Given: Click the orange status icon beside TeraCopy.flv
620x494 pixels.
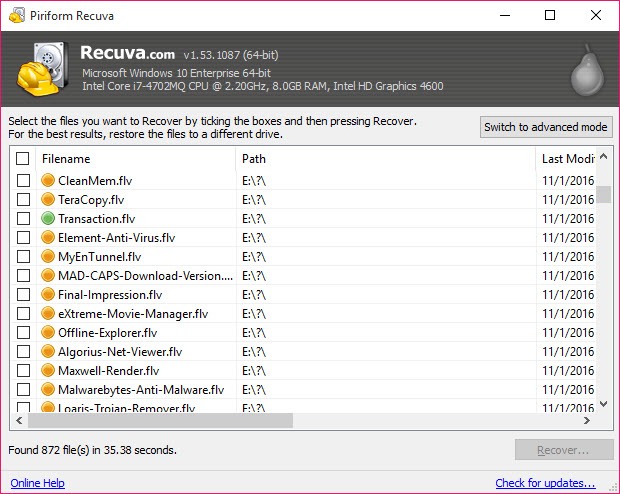Looking at the screenshot, I should tap(47, 200).
